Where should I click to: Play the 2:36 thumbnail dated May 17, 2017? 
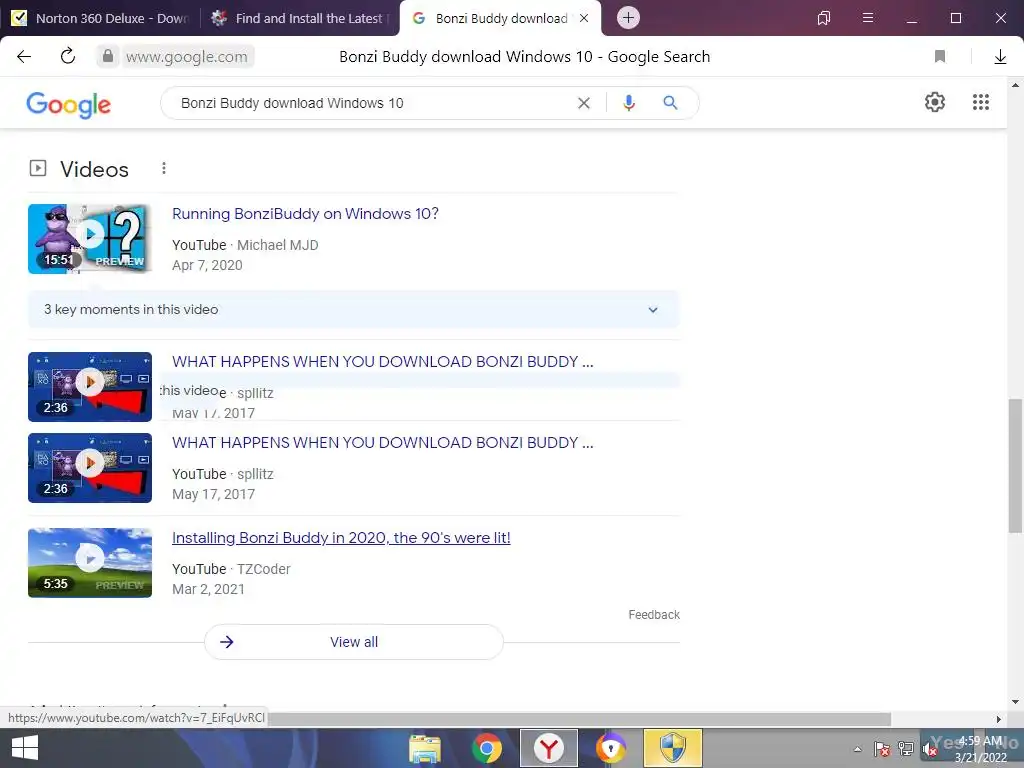tap(90, 468)
